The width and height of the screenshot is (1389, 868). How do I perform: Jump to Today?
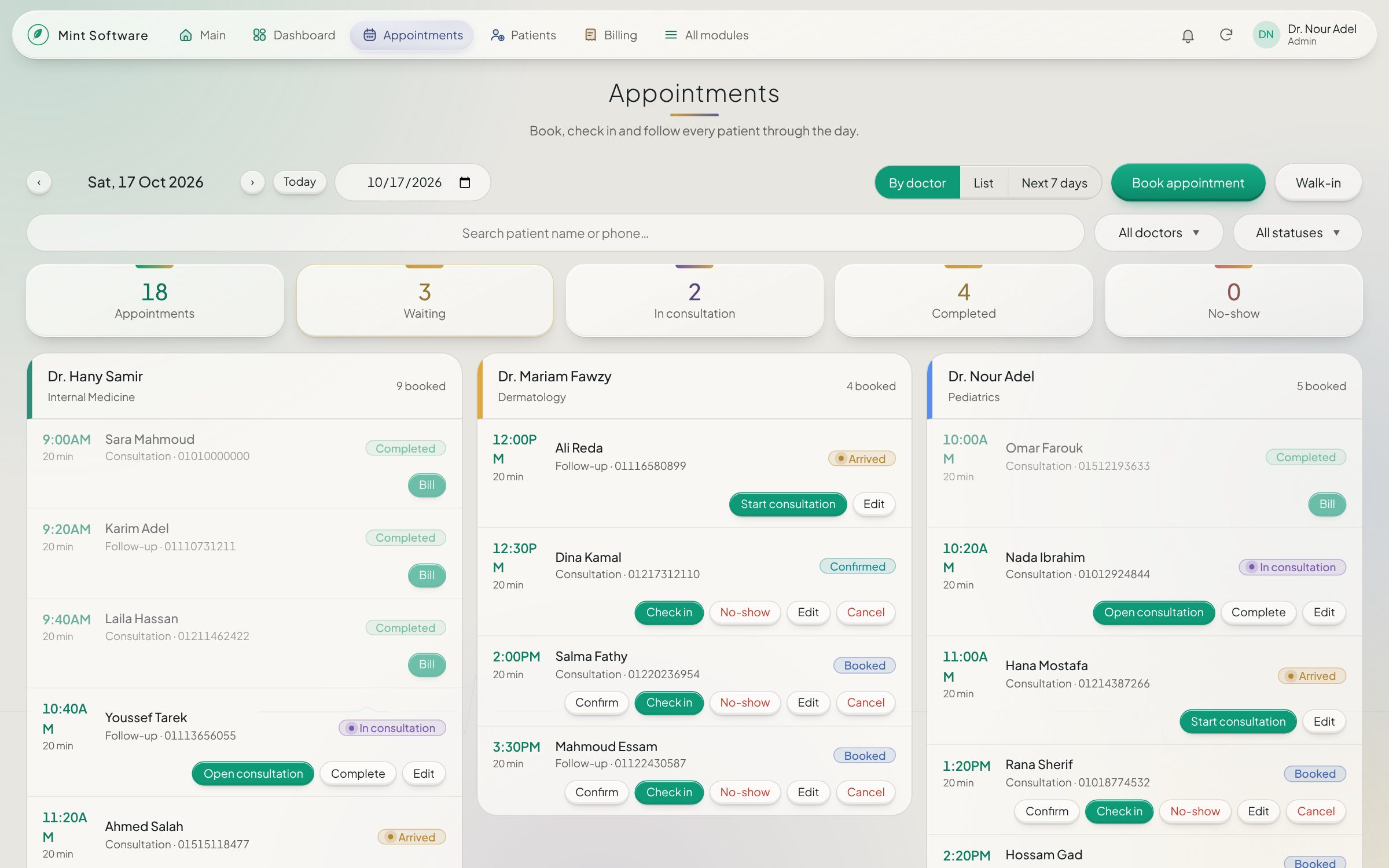[x=300, y=182]
